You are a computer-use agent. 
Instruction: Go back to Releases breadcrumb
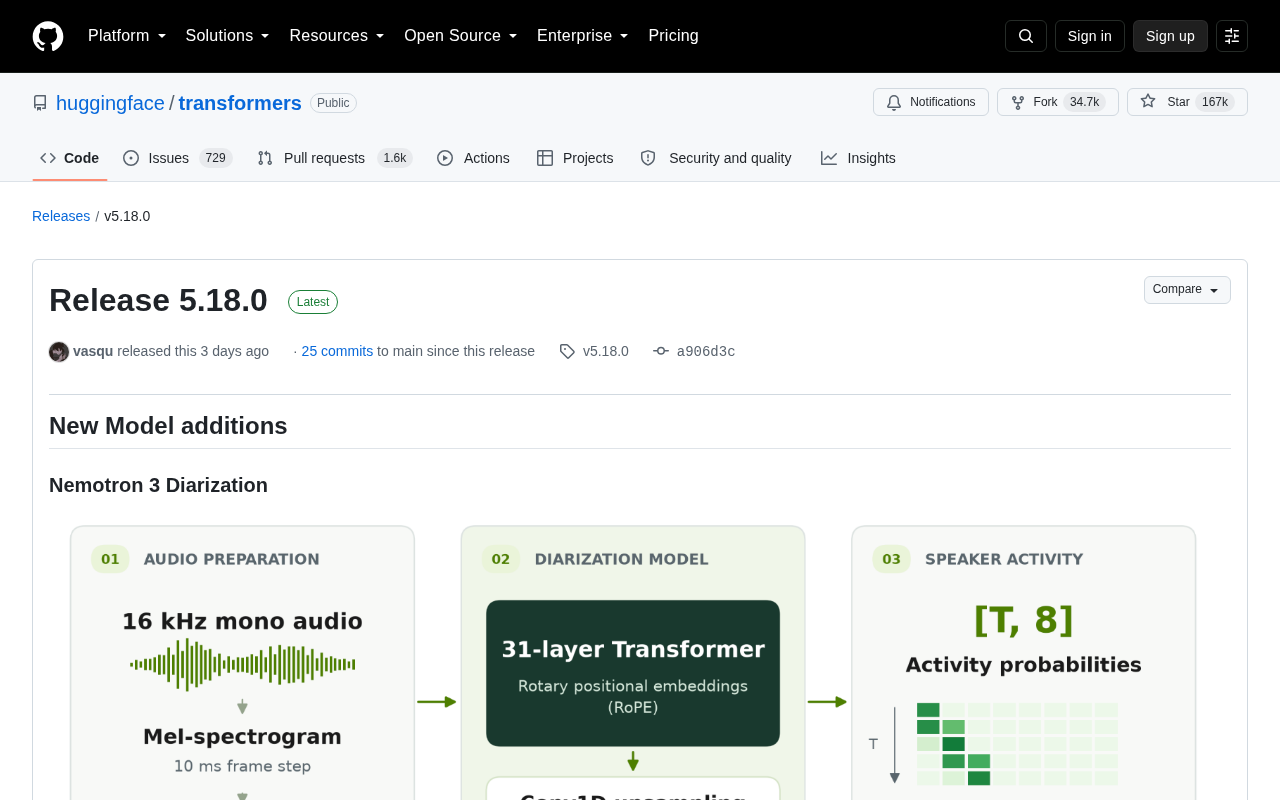(61, 216)
